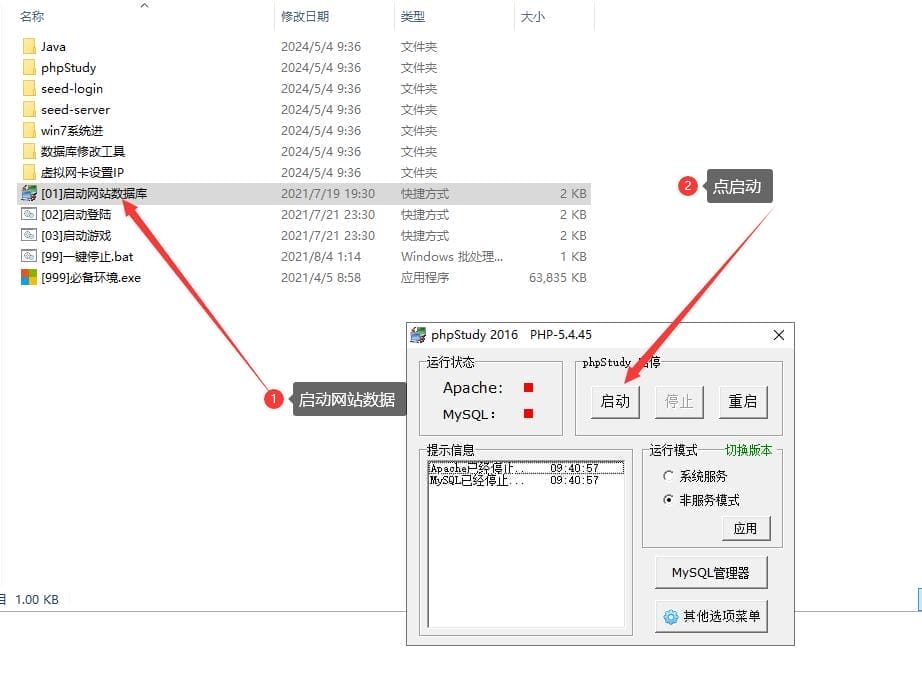The width and height of the screenshot is (922, 690).
Task: Sort files by 名称 column header
Action: 32,17
